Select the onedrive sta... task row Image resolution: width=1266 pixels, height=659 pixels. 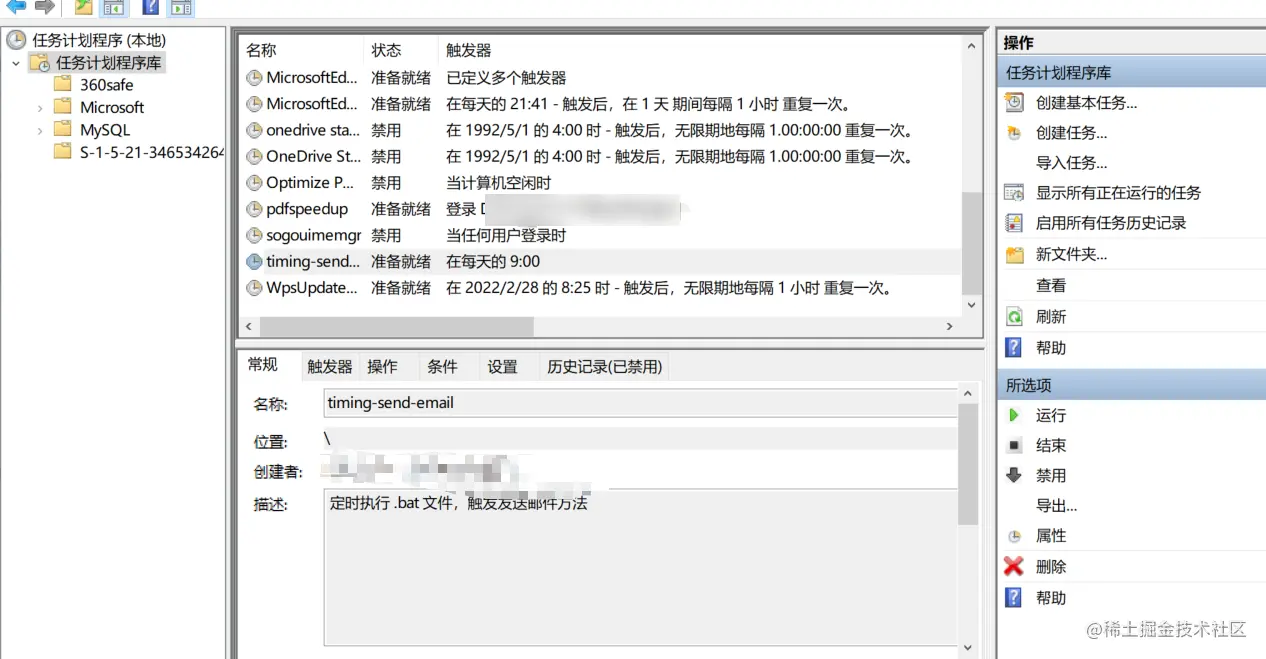(600, 130)
